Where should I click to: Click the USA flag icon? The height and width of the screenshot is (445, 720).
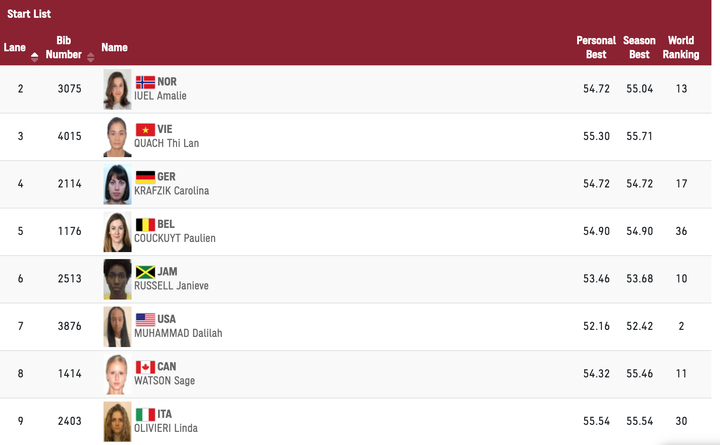point(145,319)
